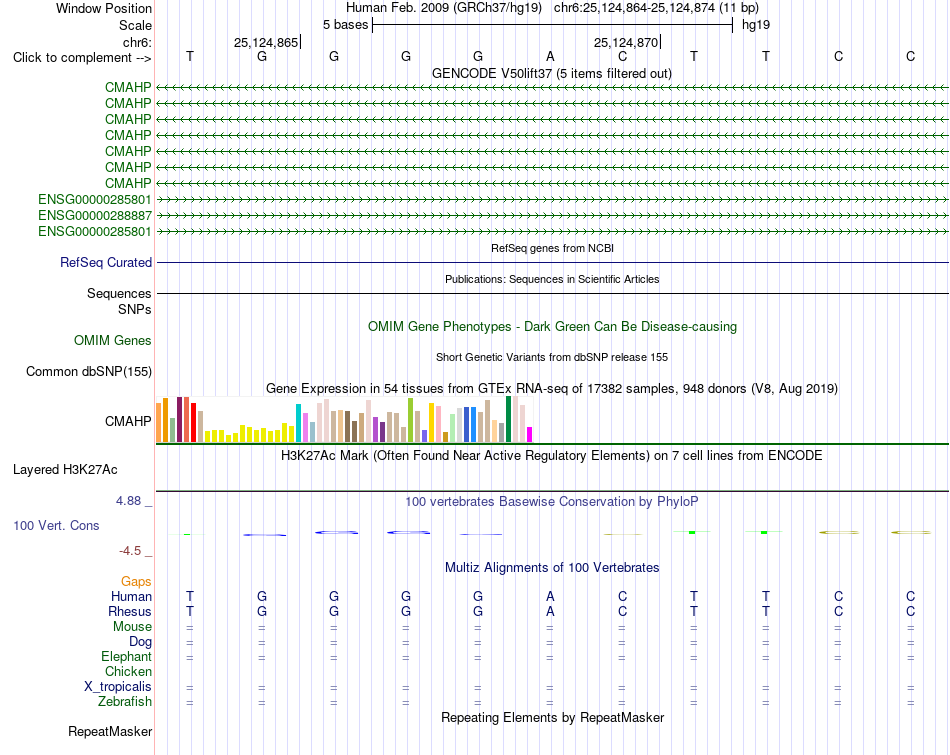Click the orange 'Gaps' label
The image size is (950, 755).
[136, 581]
